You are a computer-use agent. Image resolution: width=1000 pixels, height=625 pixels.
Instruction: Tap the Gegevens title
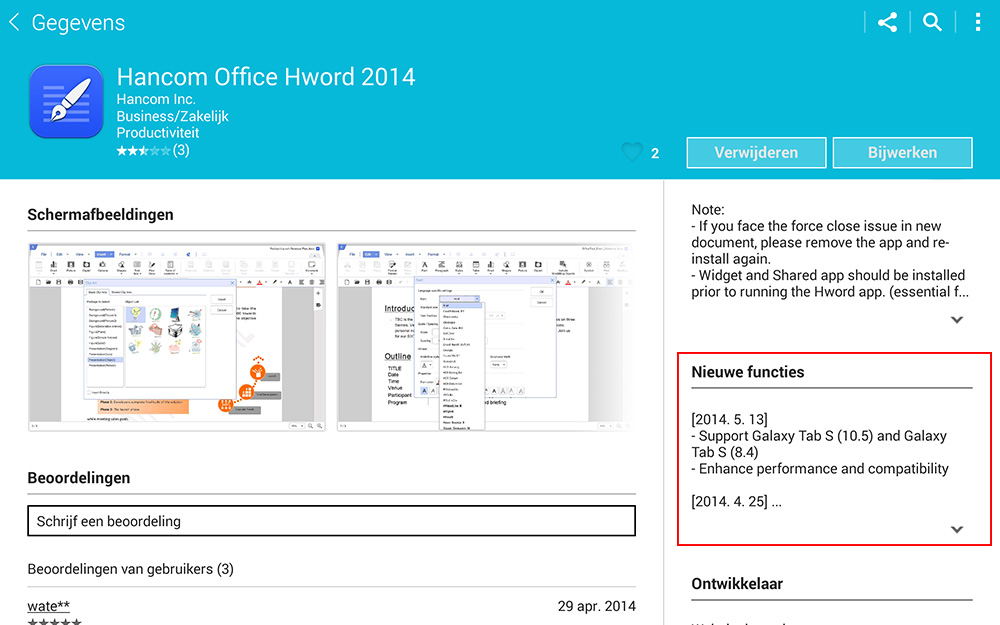[78, 23]
